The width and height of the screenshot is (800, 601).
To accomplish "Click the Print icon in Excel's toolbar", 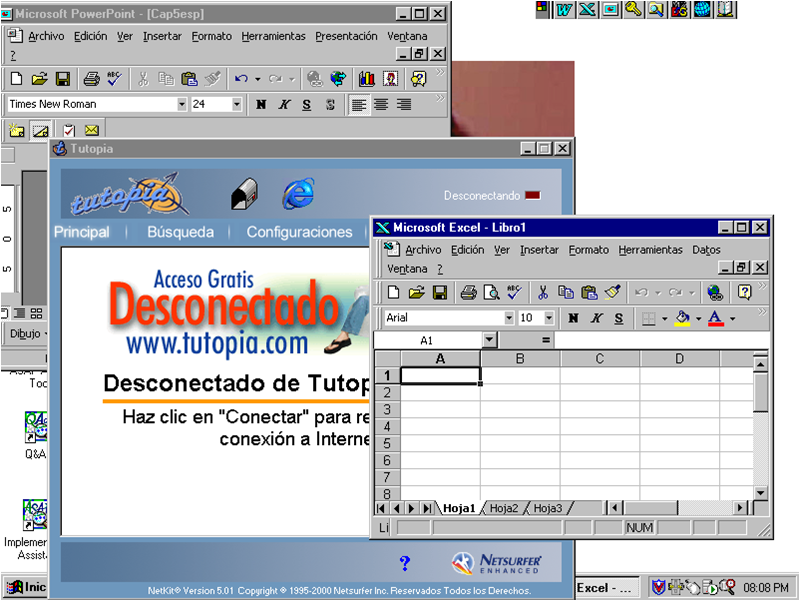I will pyautogui.click(x=468, y=292).
